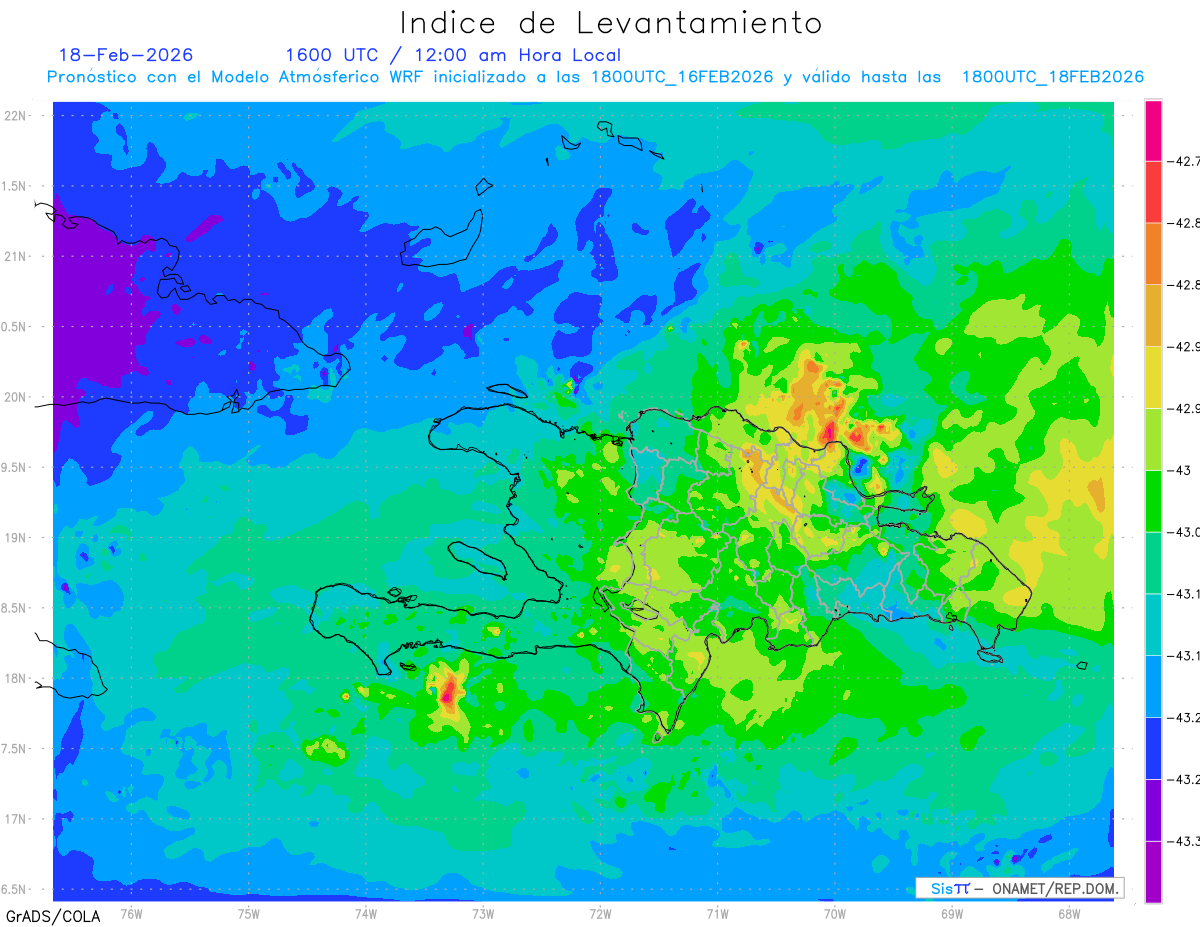Click the "-43" color bar value

pyautogui.click(x=1180, y=470)
